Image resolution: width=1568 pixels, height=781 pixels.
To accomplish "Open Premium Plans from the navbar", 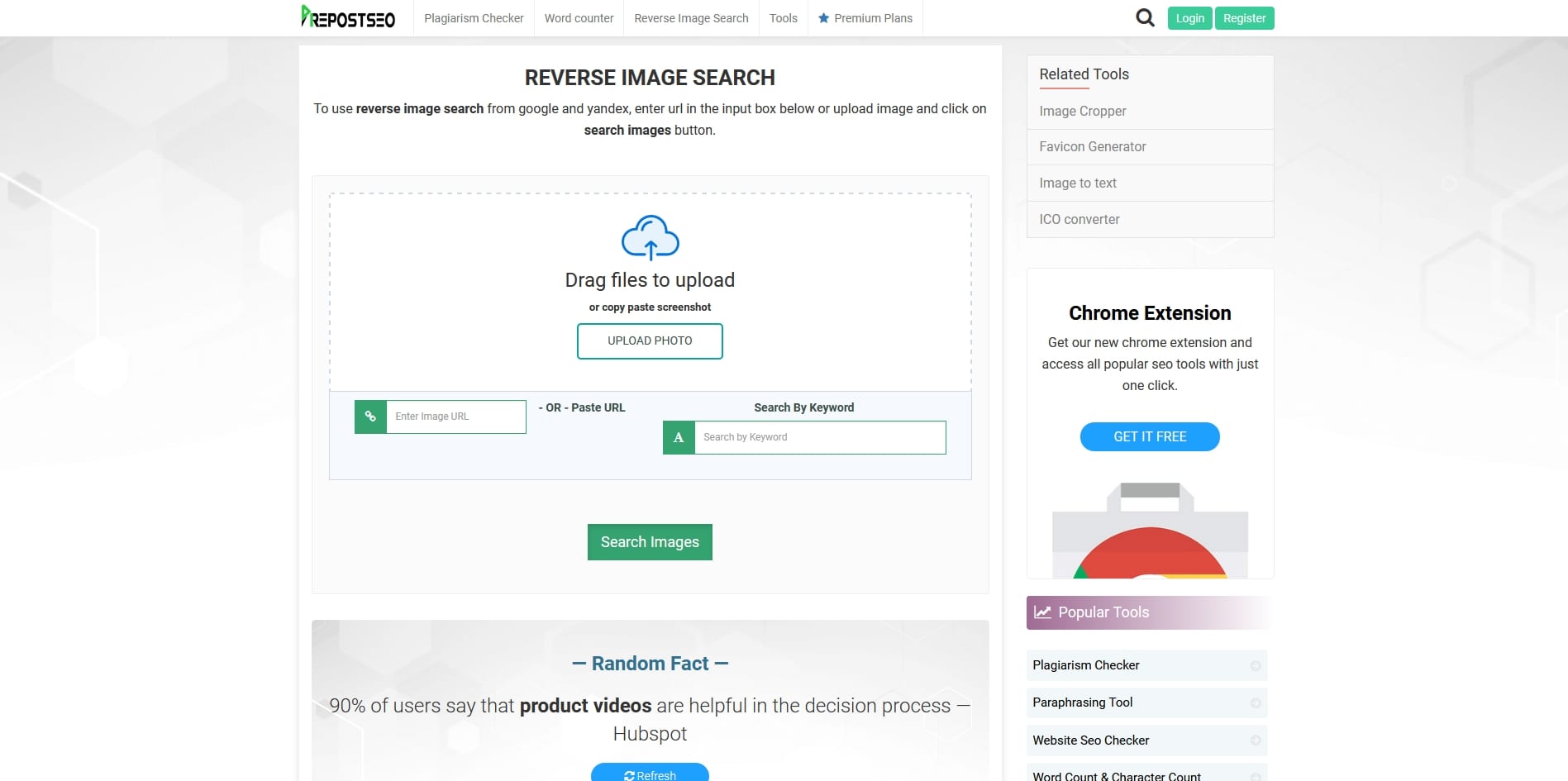I will (865, 18).
